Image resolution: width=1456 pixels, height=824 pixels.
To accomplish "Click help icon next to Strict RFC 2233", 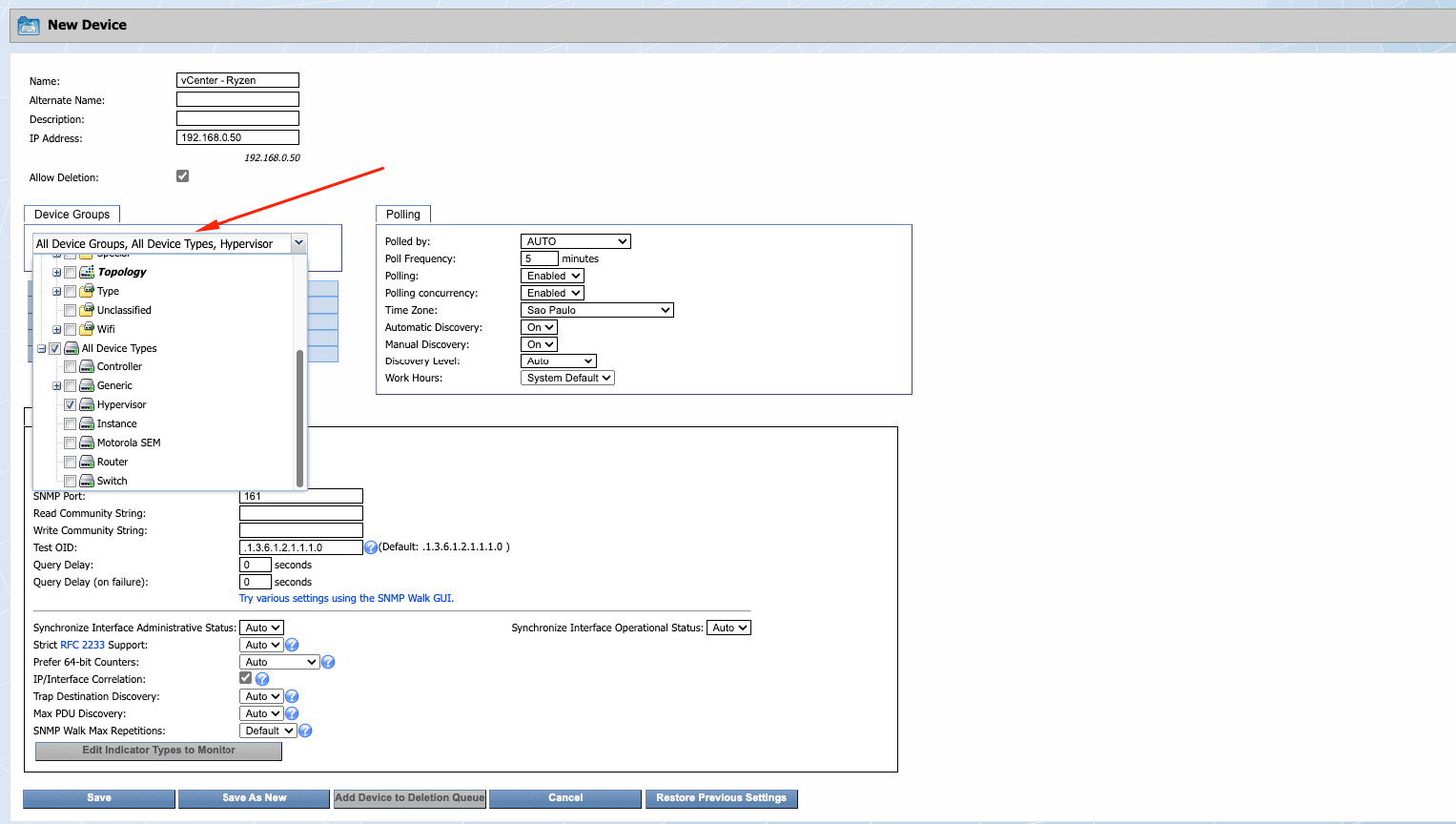I will pyautogui.click(x=292, y=646).
